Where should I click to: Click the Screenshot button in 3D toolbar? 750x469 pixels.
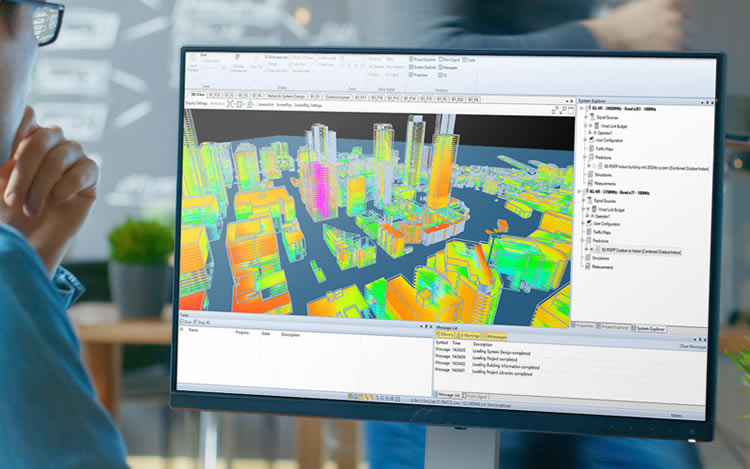tap(266, 104)
